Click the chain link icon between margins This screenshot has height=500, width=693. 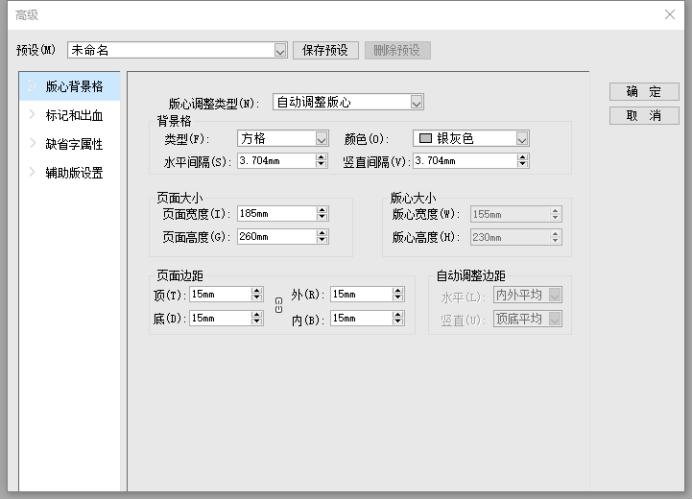point(278,306)
